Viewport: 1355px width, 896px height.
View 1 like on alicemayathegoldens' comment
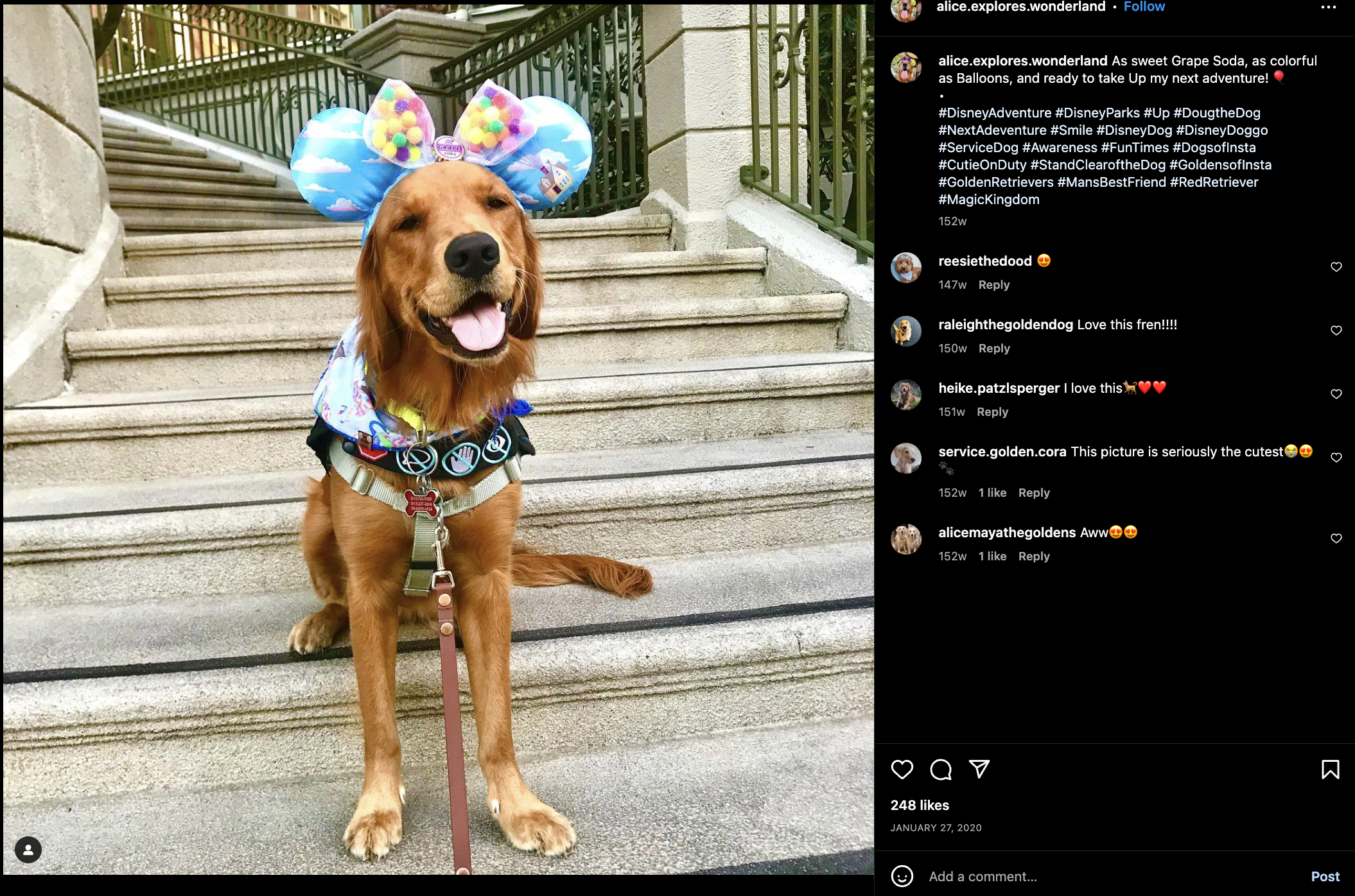point(992,556)
